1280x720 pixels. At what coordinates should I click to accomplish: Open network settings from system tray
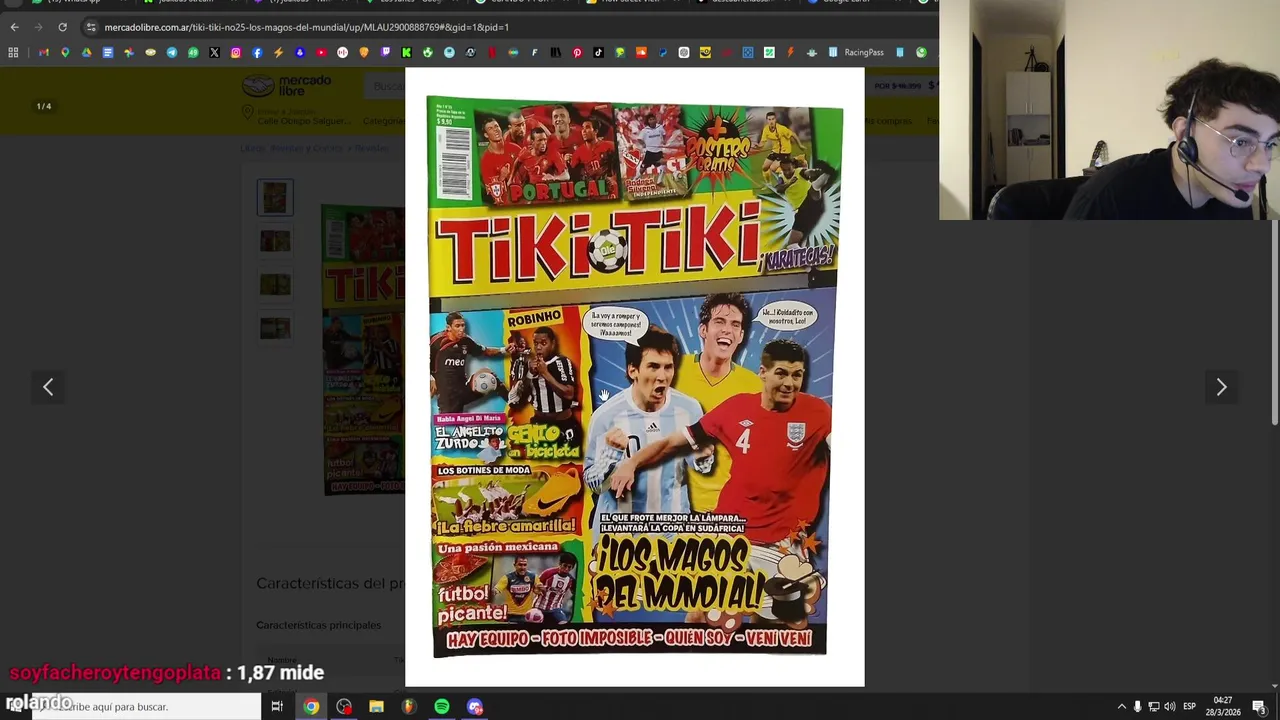coord(1154,706)
